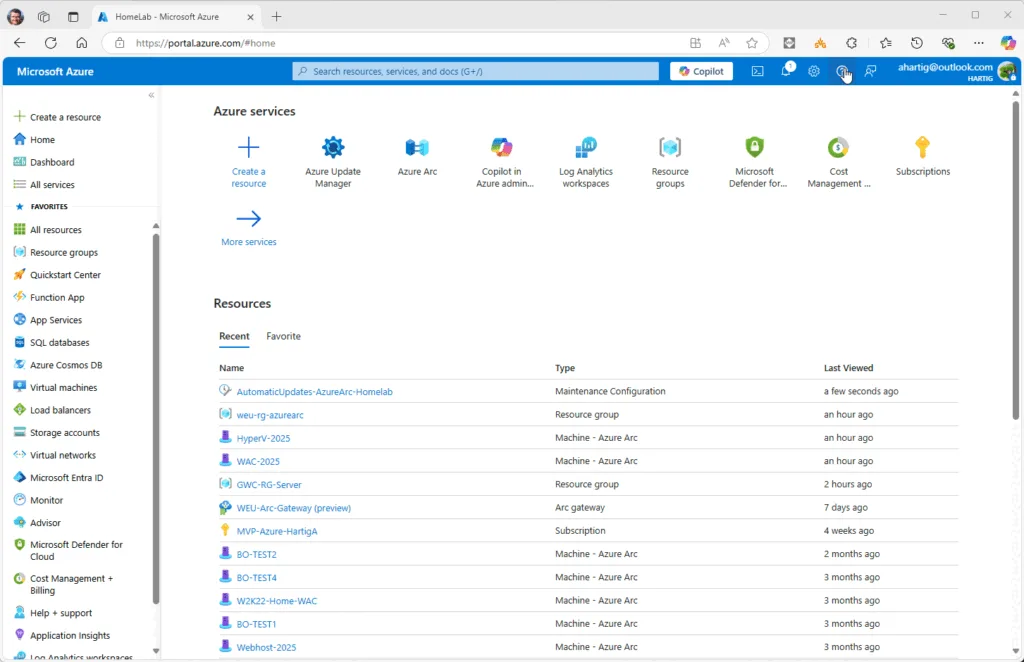The height and width of the screenshot is (662, 1024).
Task: Switch to the Favorite resources tab
Action: pos(283,336)
